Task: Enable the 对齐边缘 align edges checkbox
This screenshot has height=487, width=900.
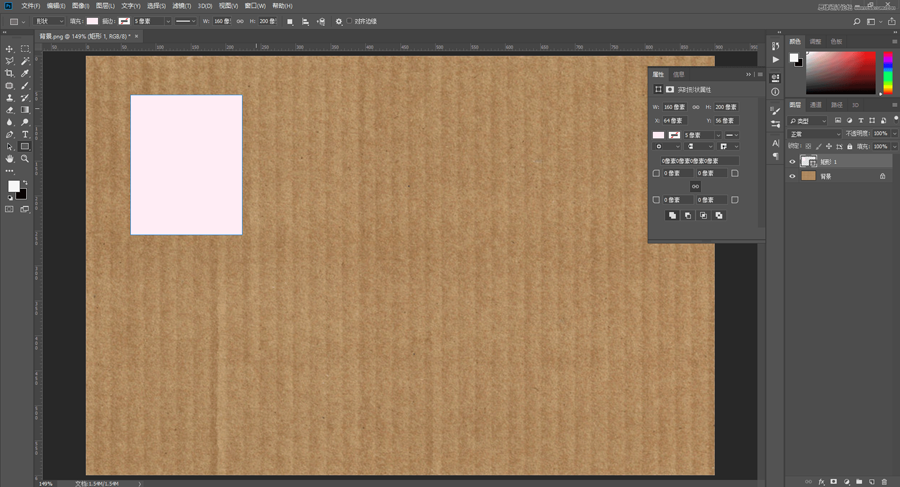Action: pos(349,21)
